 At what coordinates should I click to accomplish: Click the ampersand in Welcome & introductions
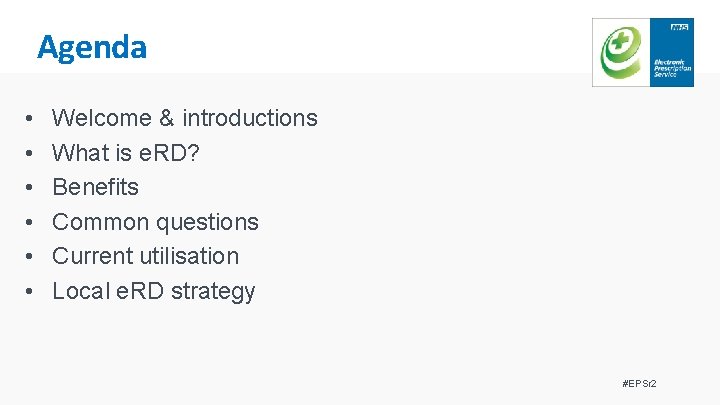click(166, 118)
